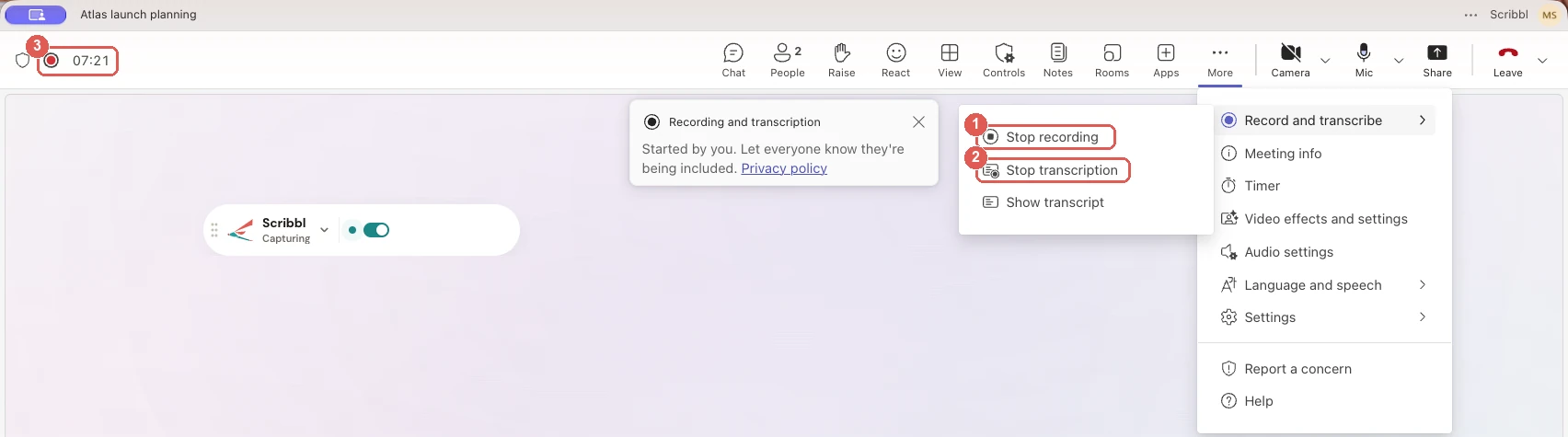This screenshot has width=1568, height=437.
Task: Show the People participants list
Action: click(788, 60)
